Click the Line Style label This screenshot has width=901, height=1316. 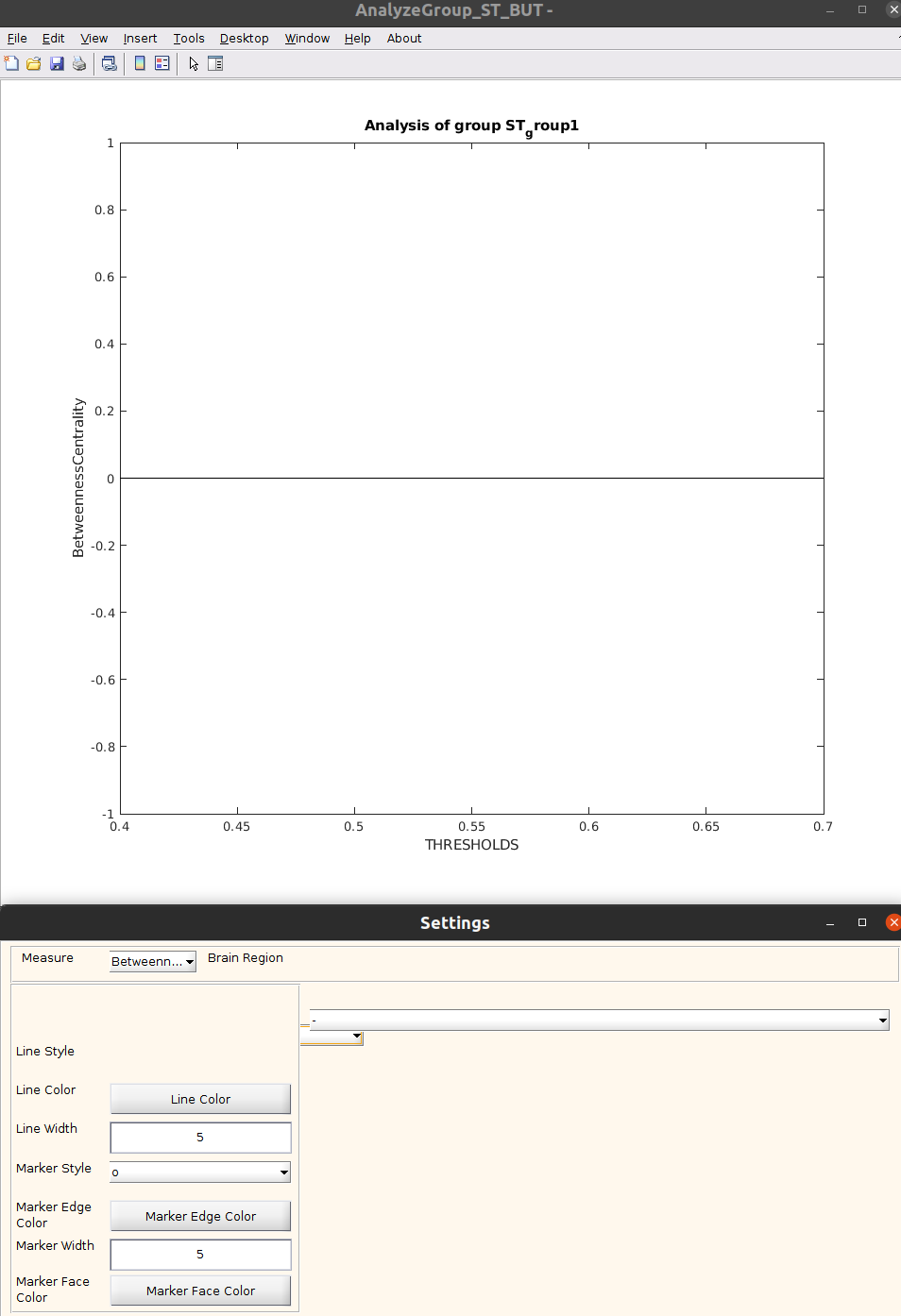pos(45,1051)
